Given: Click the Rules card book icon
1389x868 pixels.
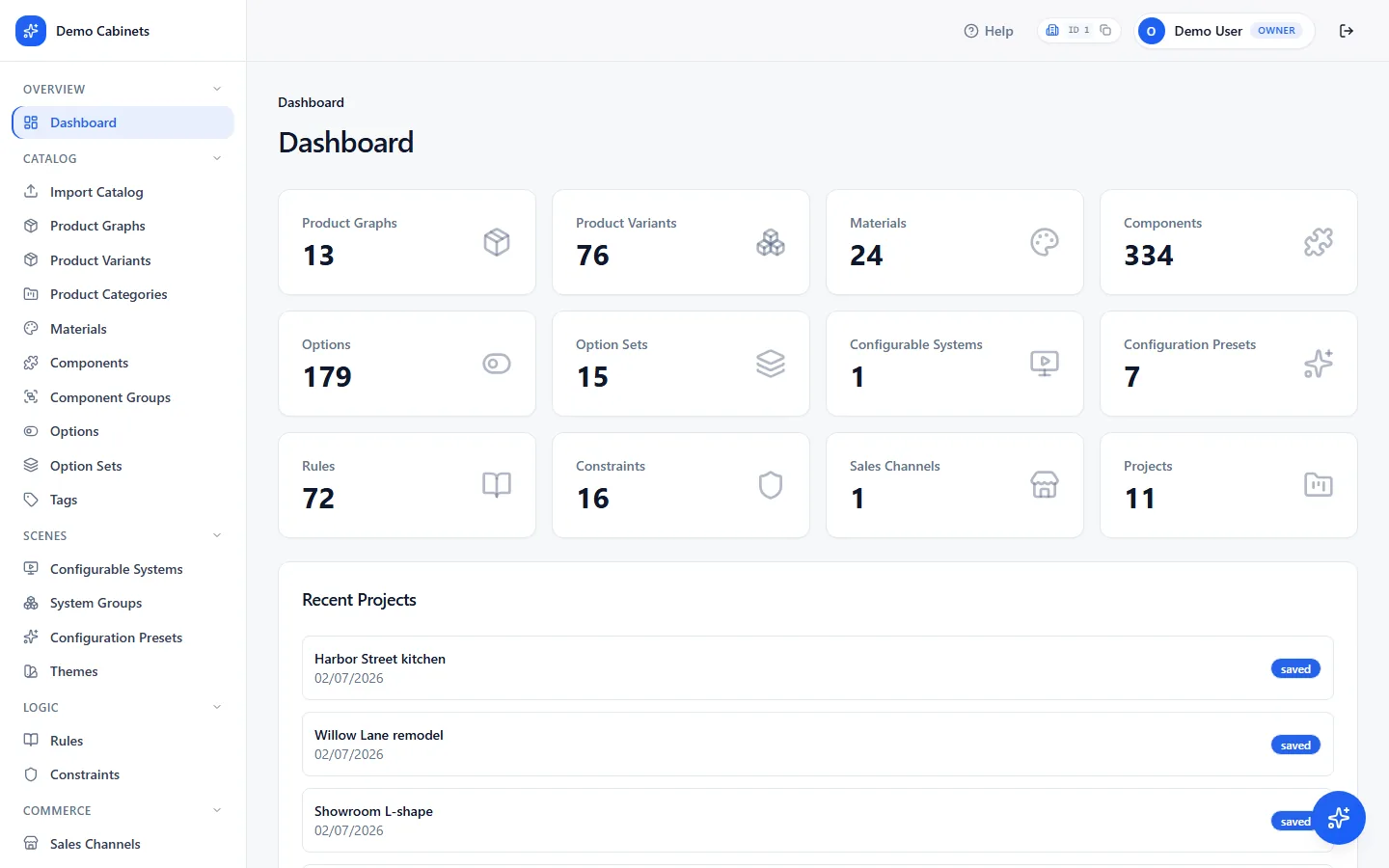Looking at the screenshot, I should [x=497, y=485].
